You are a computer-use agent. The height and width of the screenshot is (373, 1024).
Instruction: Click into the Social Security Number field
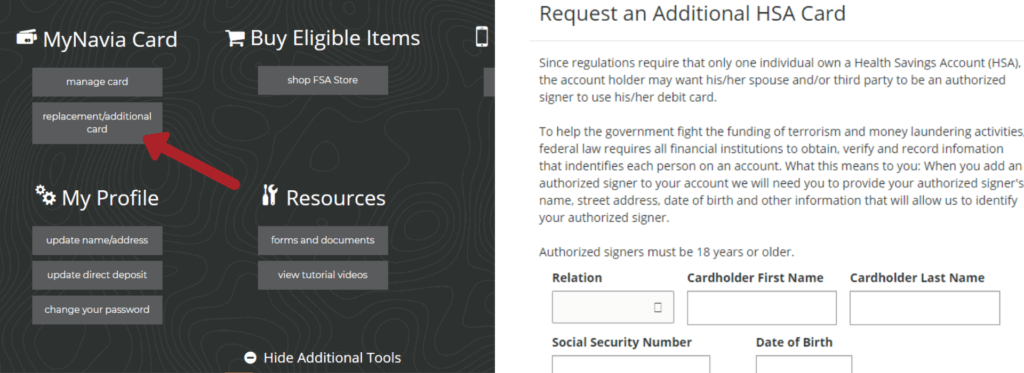point(631,365)
